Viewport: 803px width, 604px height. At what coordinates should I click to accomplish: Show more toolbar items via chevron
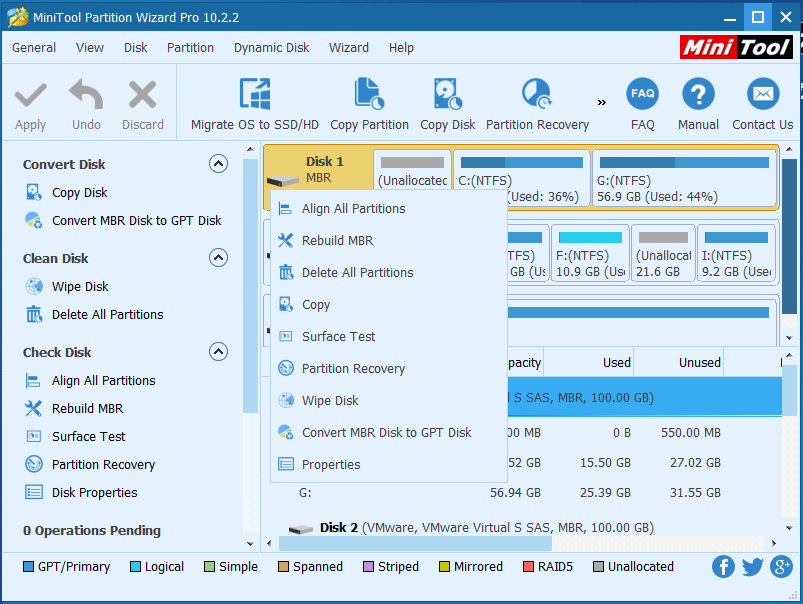pyautogui.click(x=602, y=102)
